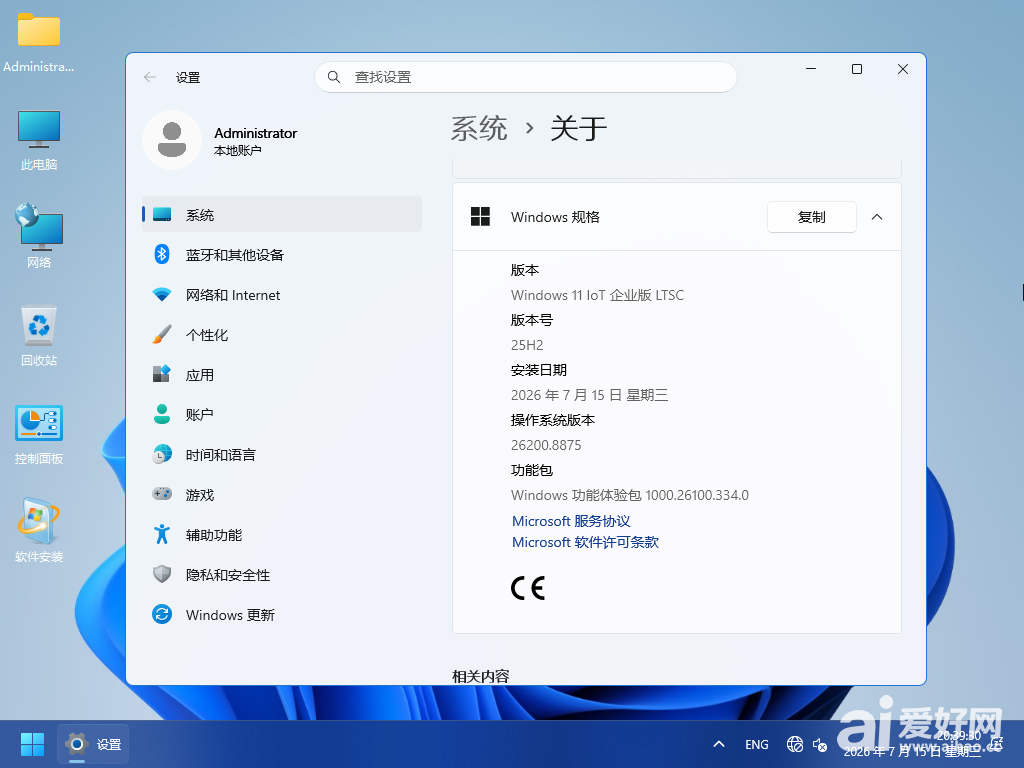This screenshot has width=1024, height=768.
Task: Click the 25H2 version number value
Action: 527,345
